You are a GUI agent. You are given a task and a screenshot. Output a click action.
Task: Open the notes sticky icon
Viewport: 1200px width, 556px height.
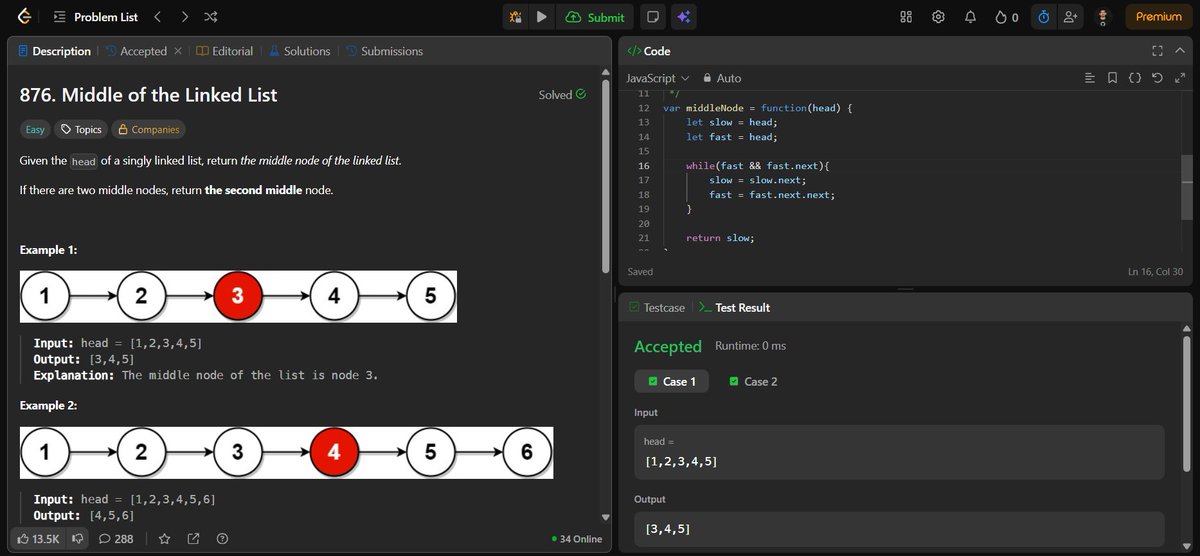point(652,17)
